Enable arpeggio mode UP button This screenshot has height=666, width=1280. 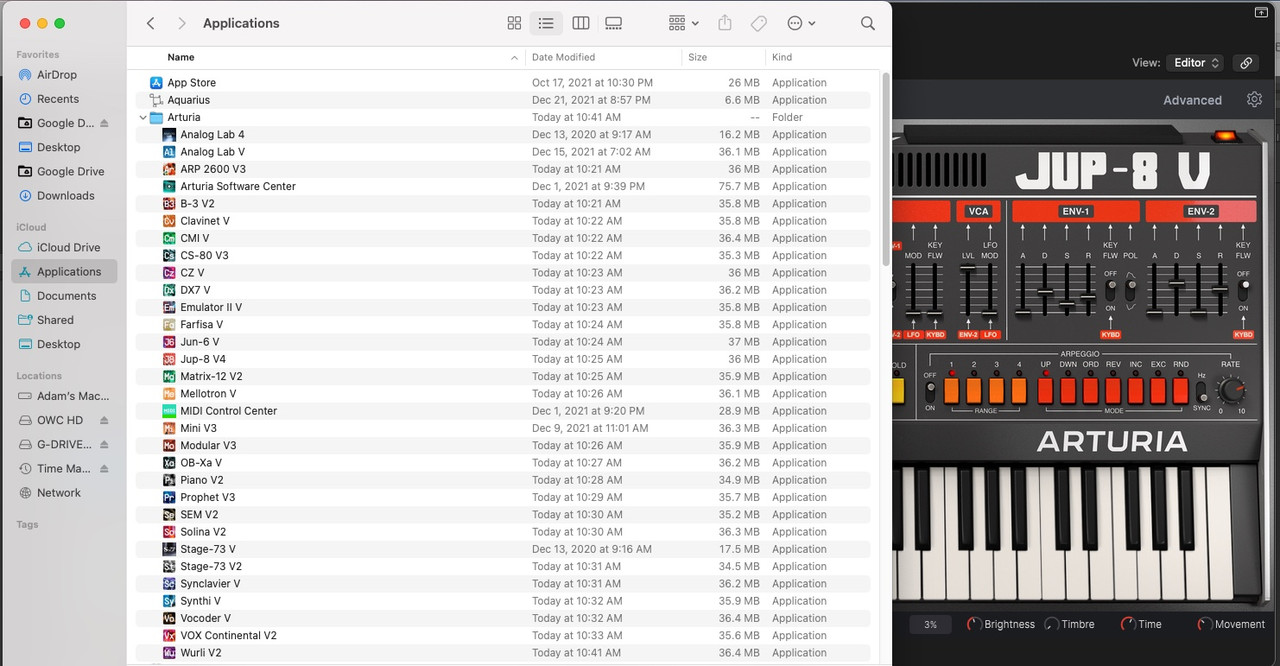pyautogui.click(x=1046, y=390)
